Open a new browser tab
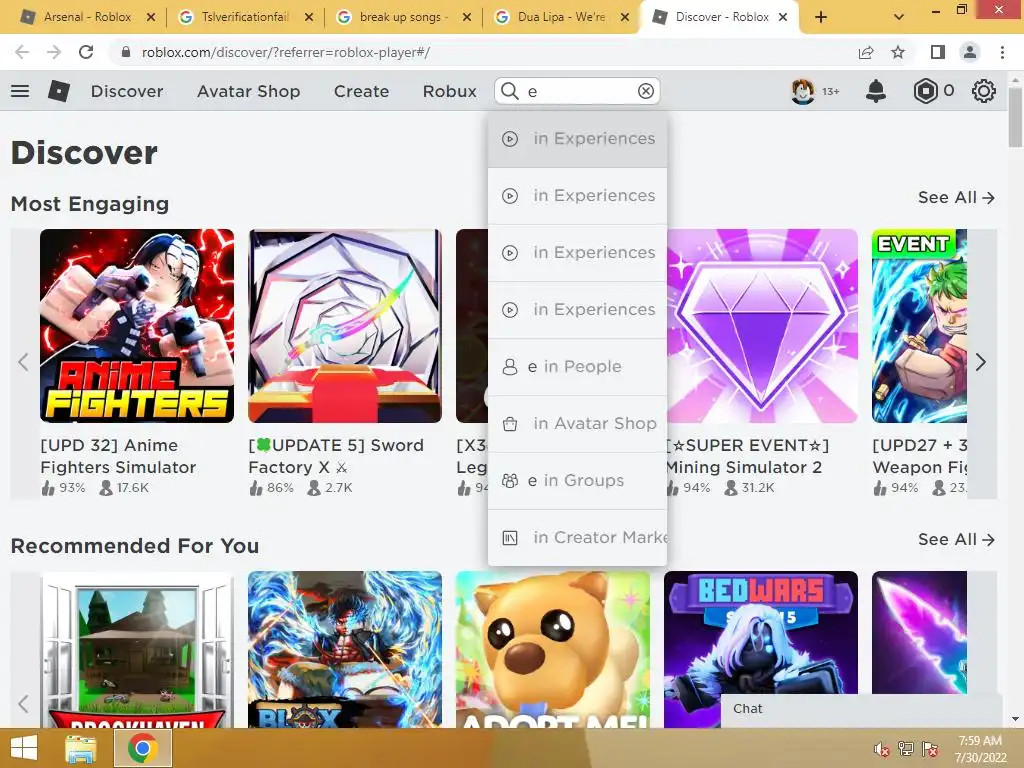1024x768 pixels. (821, 17)
